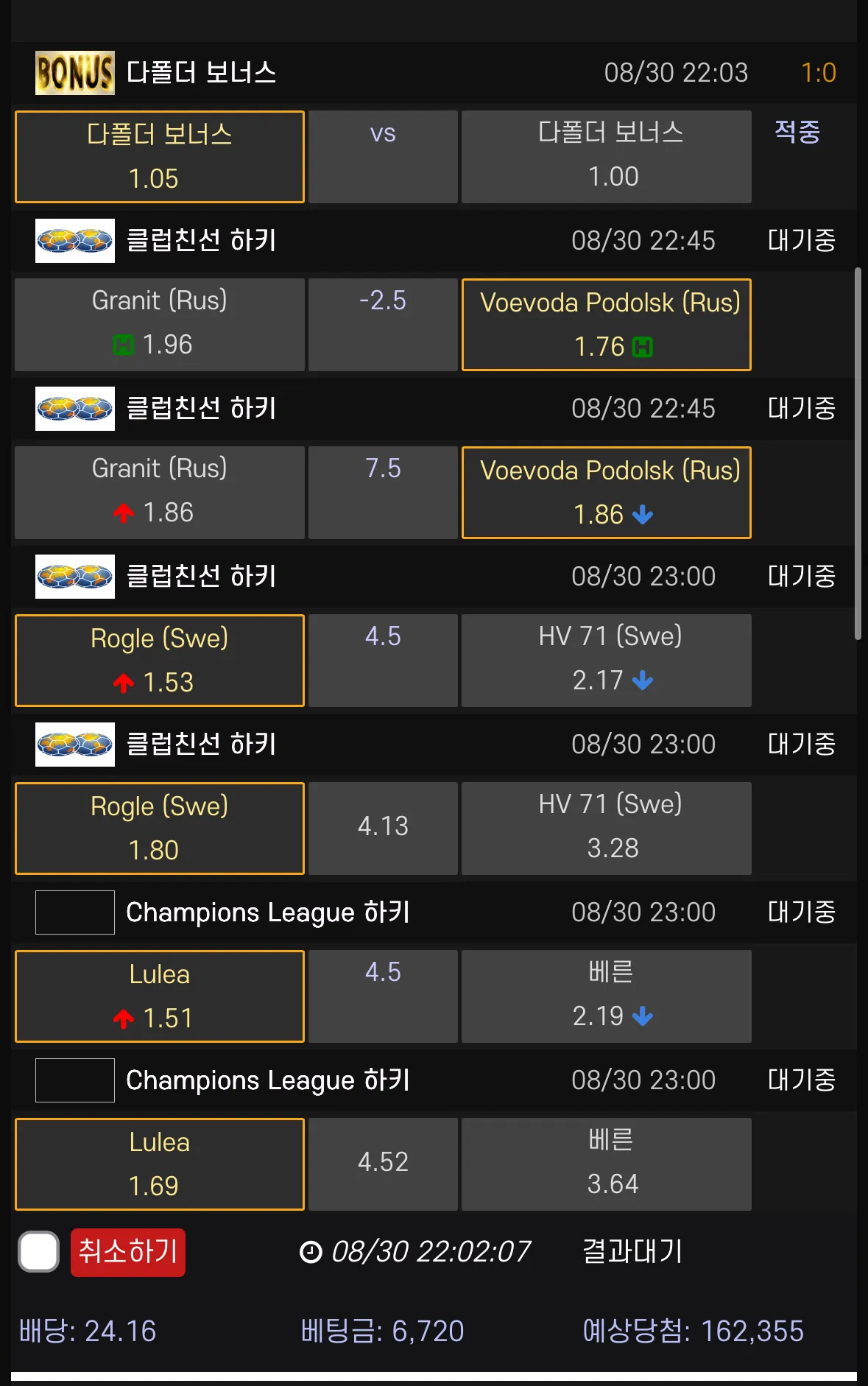Click the green H icon beside Granit odds 1.96
The image size is (868, 1386).
[124, 345]
